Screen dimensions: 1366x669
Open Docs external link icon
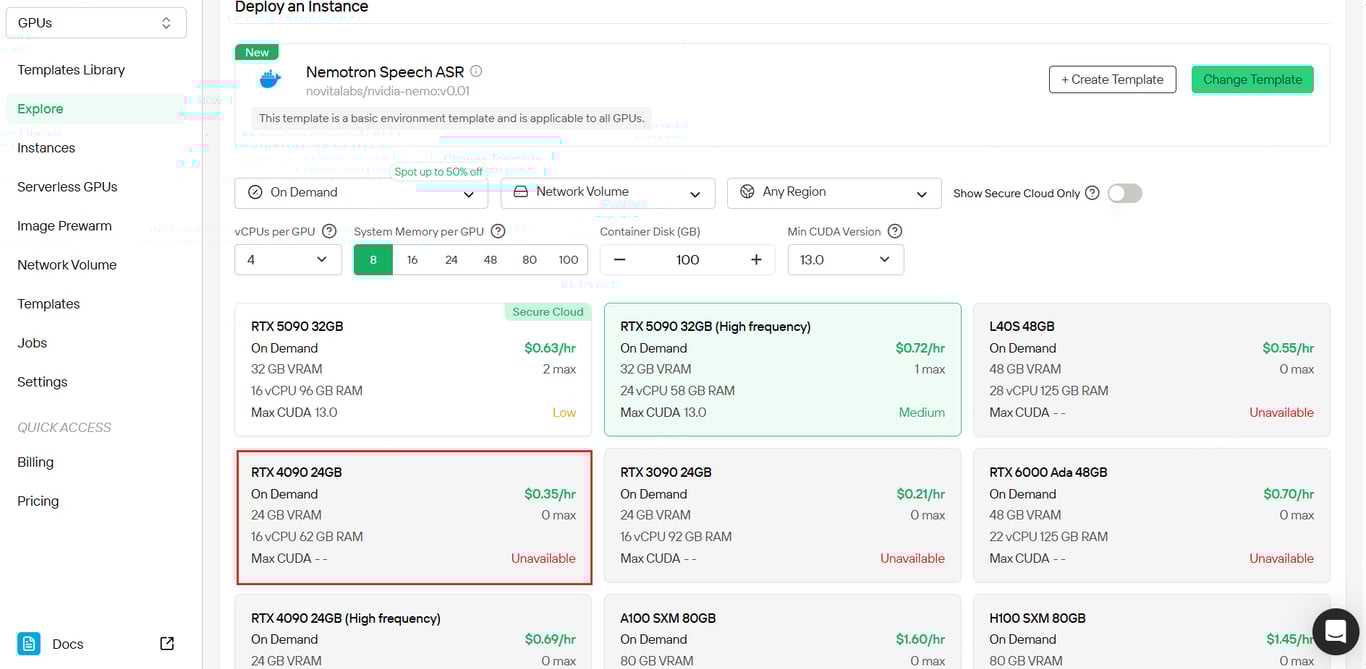pyautogui.click(x=167, y=644)
